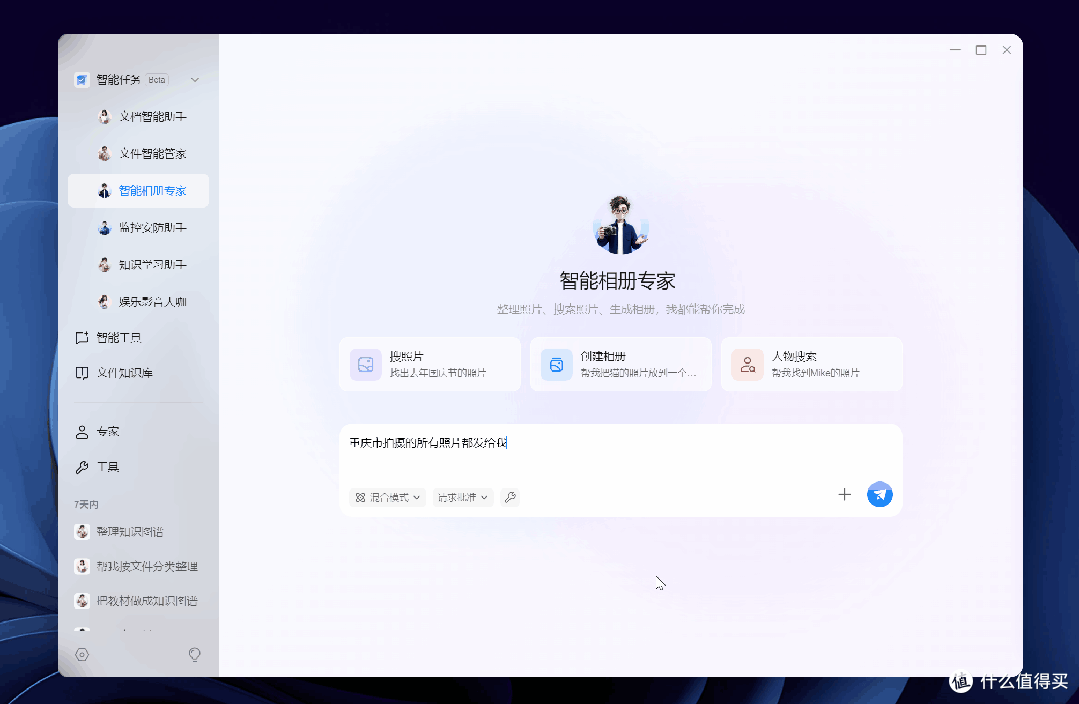
Task: Click the 7天内 history label
Action: 86,504
